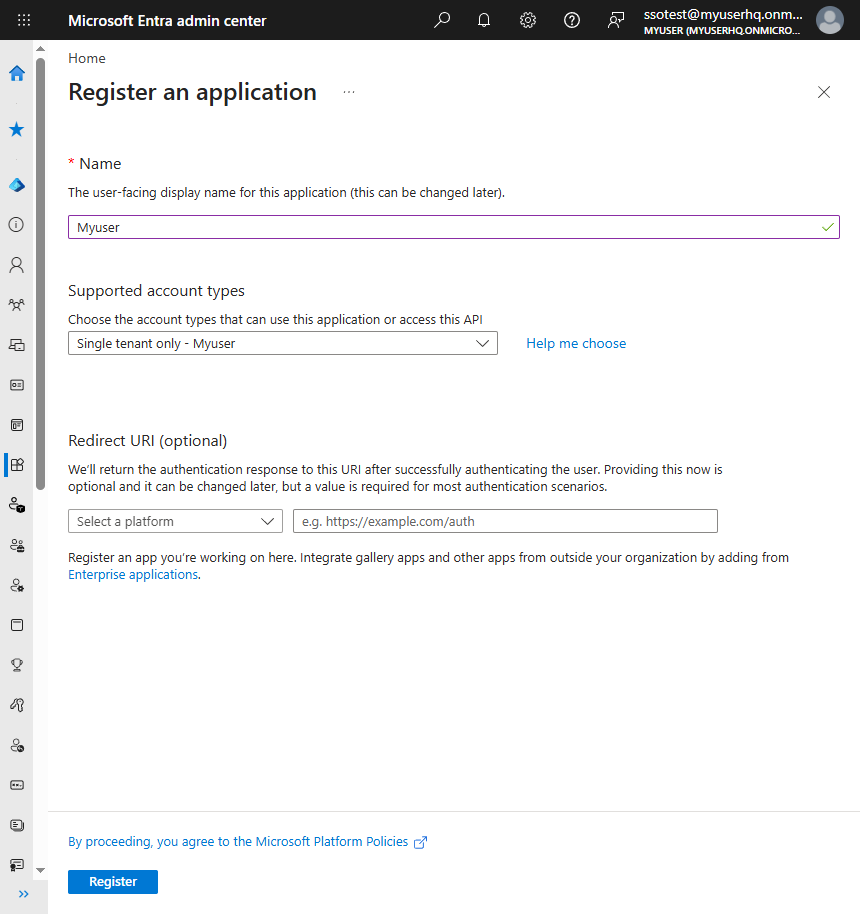Click the search magnifier icon in header

[x=442, y=20]
